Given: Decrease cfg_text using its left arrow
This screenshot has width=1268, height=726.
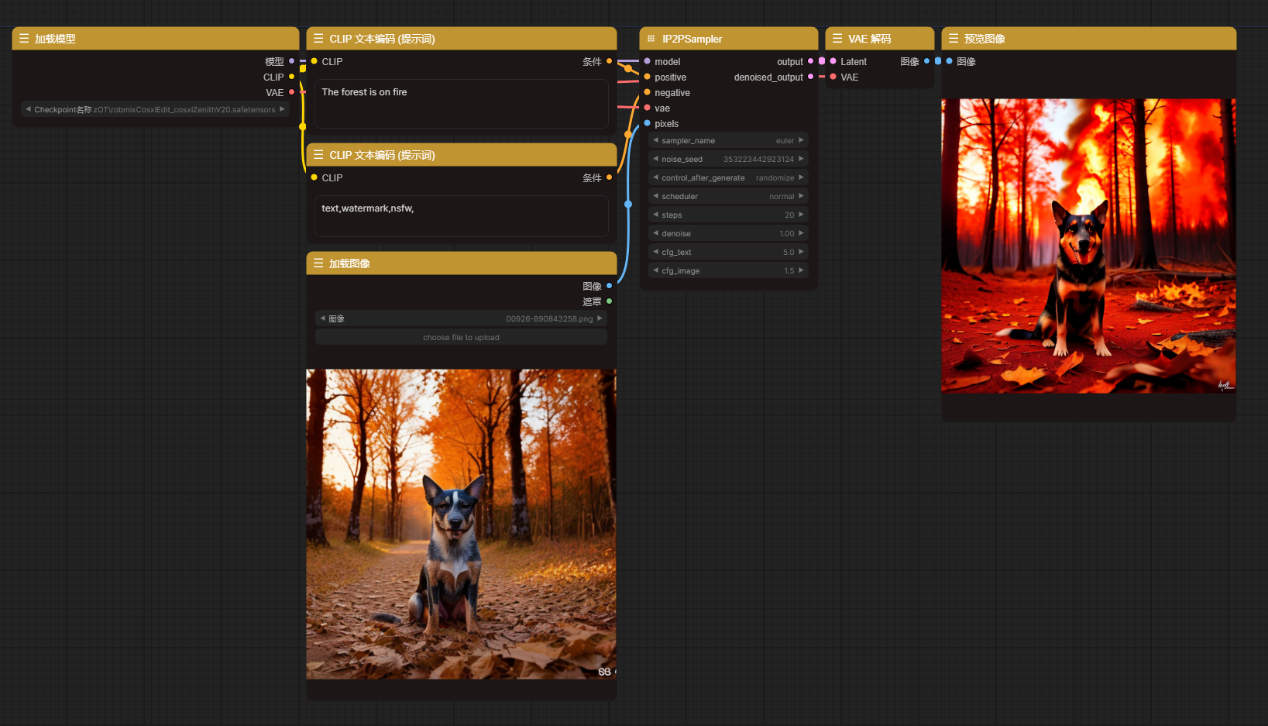Looking at the screenshot, I should coord(655,252).
